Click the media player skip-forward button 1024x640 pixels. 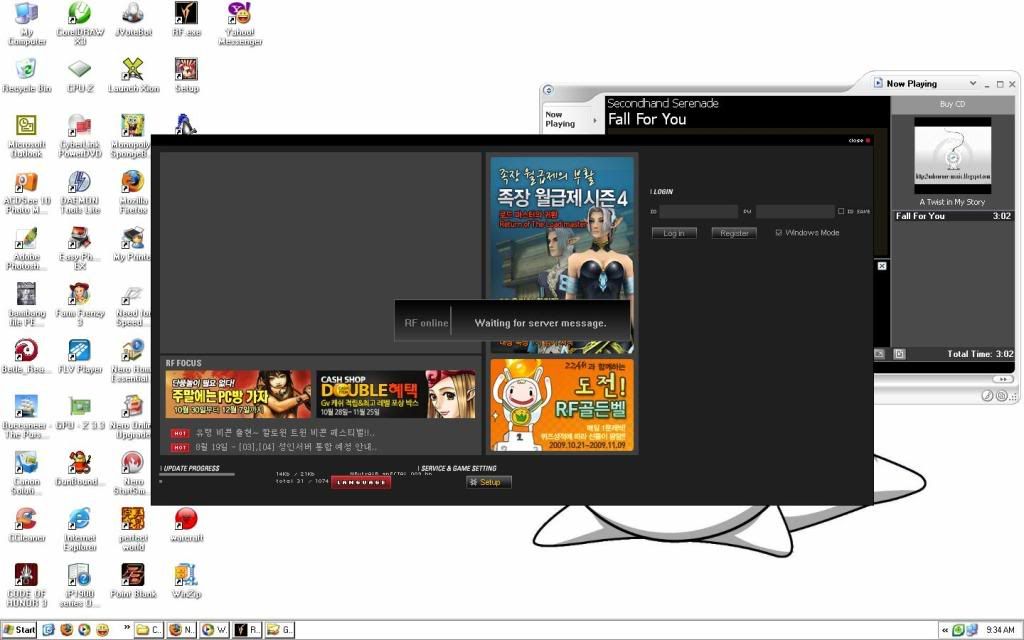coord(1002,379)
